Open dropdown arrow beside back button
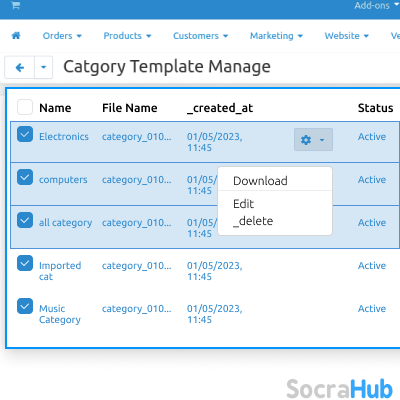 pyautogui.click(x=43, y=68)
